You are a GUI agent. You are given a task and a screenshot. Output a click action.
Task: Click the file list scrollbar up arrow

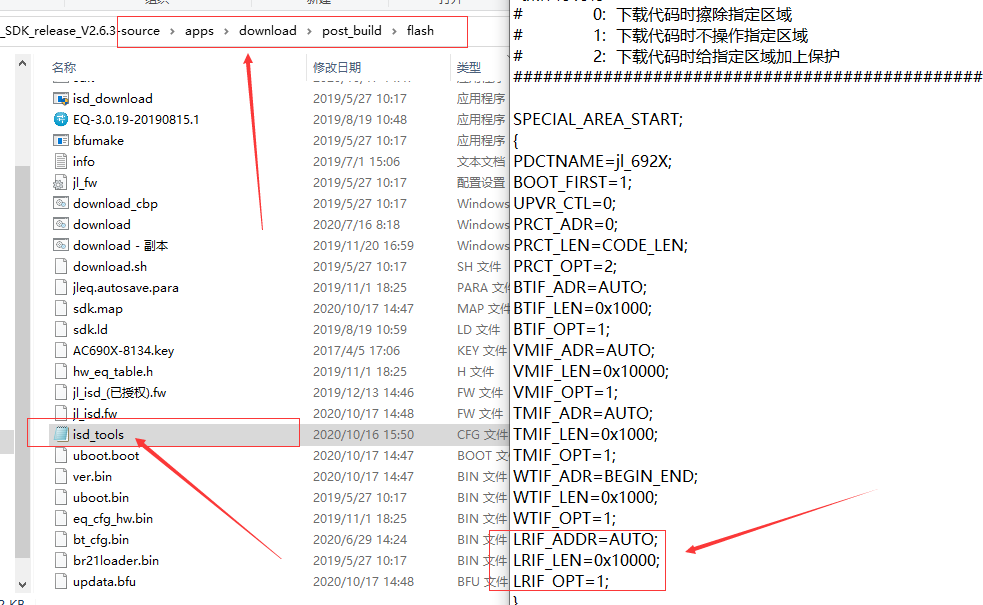22,63
